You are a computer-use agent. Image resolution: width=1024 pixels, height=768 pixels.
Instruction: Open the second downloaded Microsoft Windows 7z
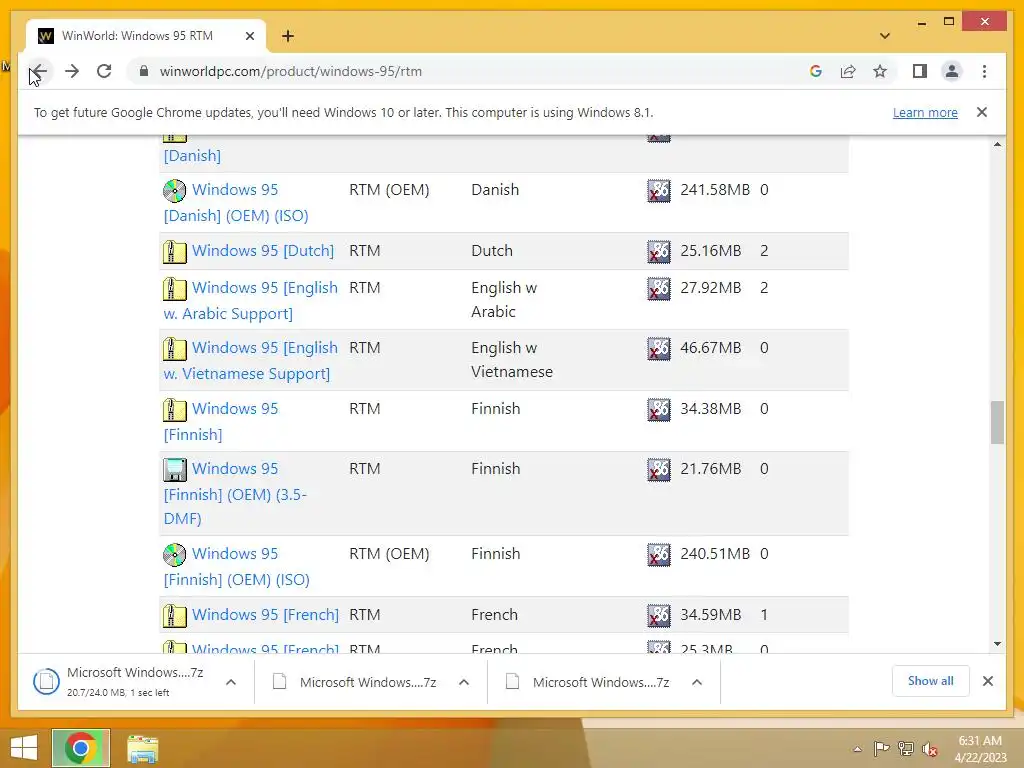355,682
